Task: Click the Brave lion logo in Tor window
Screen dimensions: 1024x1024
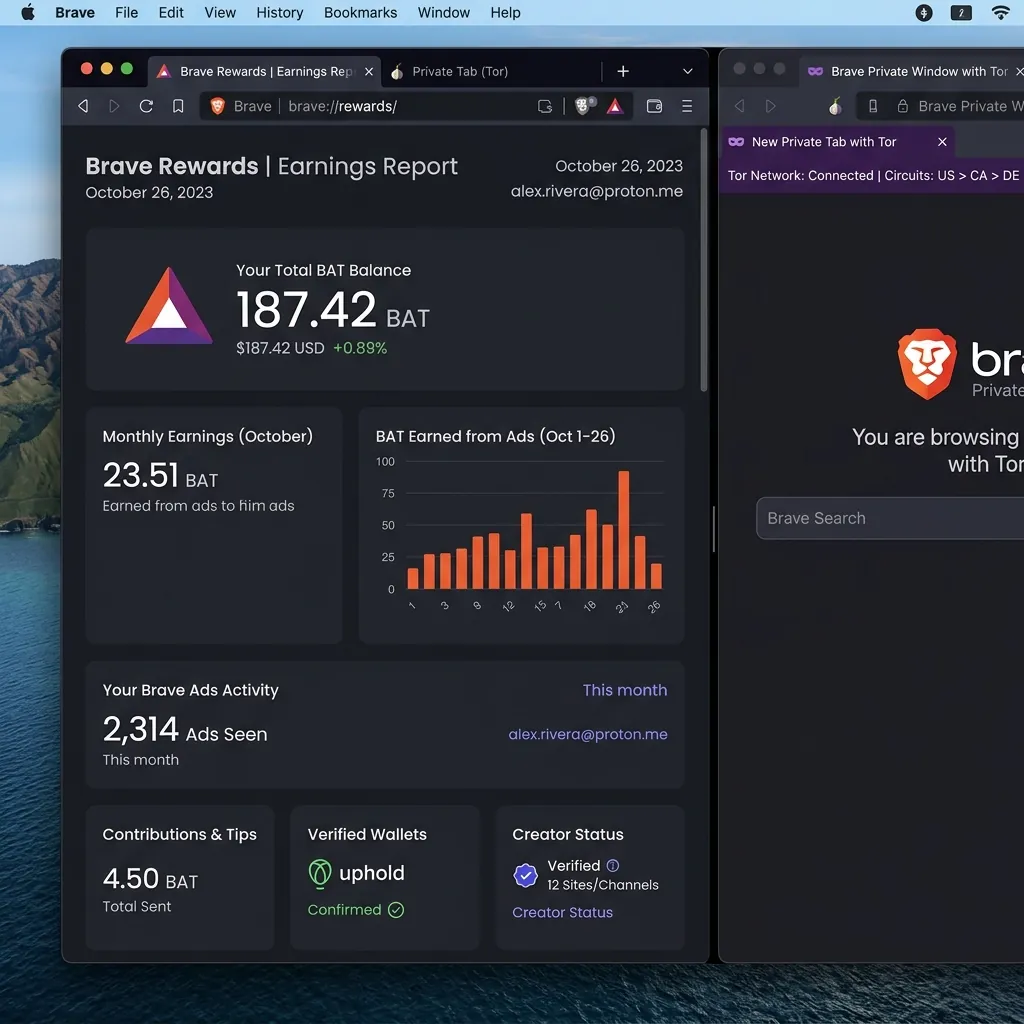Action: tap(927, 364)
